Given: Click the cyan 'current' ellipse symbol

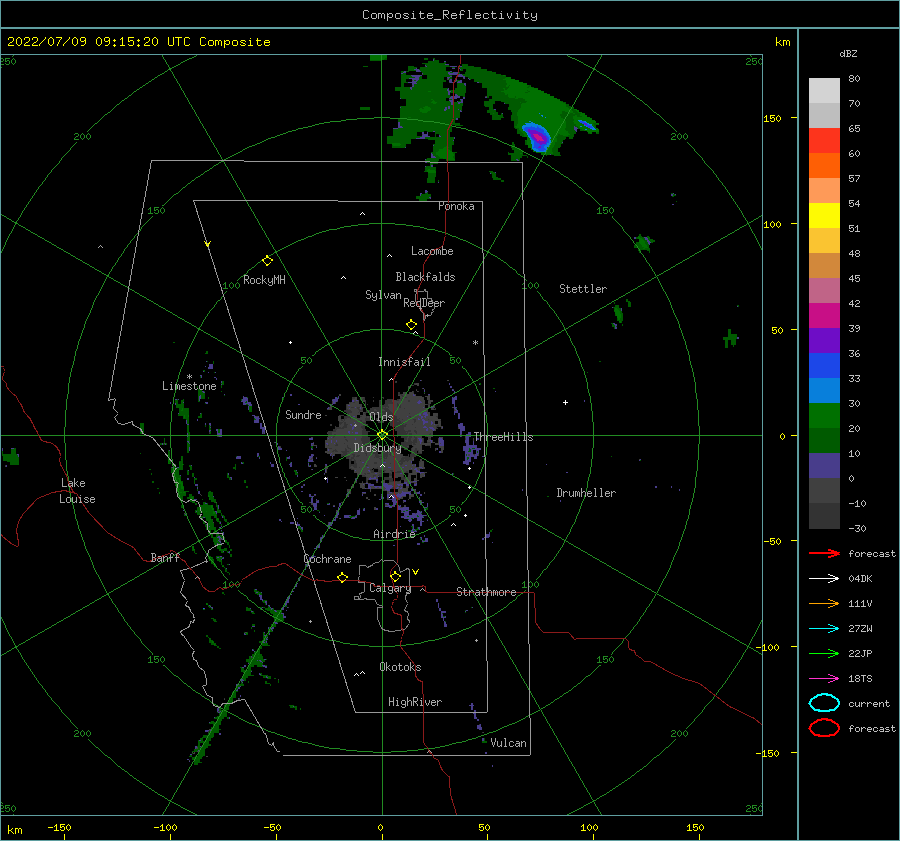Looking at the screenshot, I should point(824,703).
